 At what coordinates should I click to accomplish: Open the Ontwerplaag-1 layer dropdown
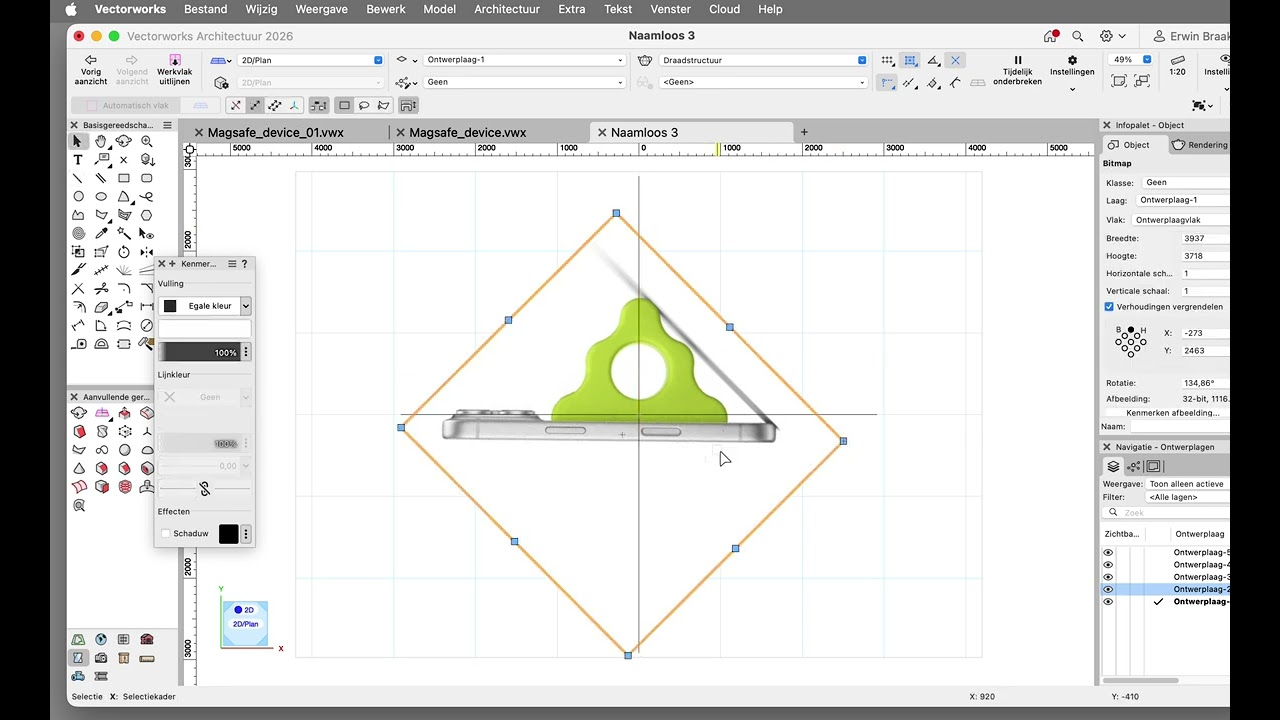tap(524, 60)
